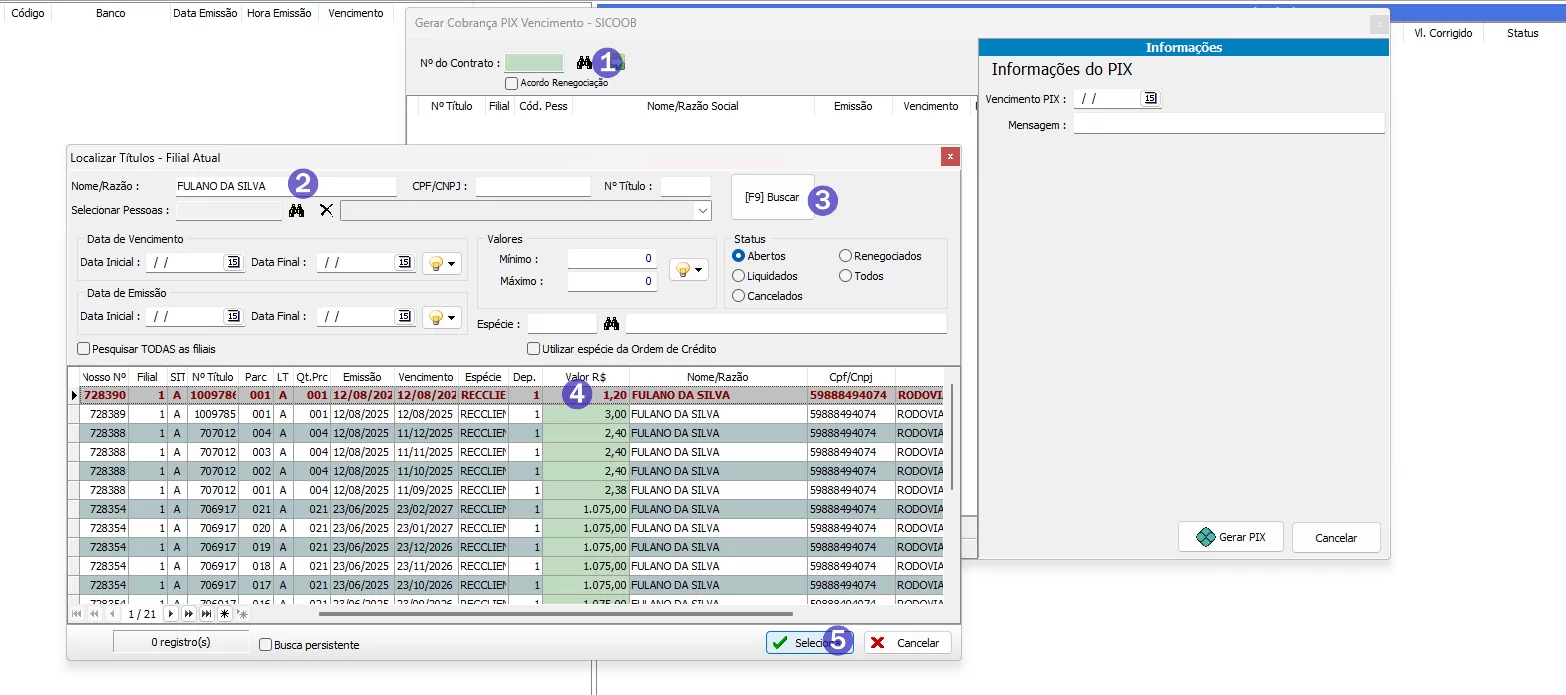Open calendar for Data de Vencimento initial date
Screen dimensions: 1566x695
pos(233,262)
